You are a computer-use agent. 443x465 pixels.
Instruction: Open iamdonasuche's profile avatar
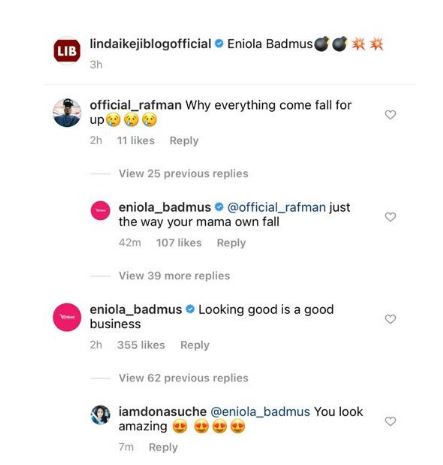click(100, 415)
